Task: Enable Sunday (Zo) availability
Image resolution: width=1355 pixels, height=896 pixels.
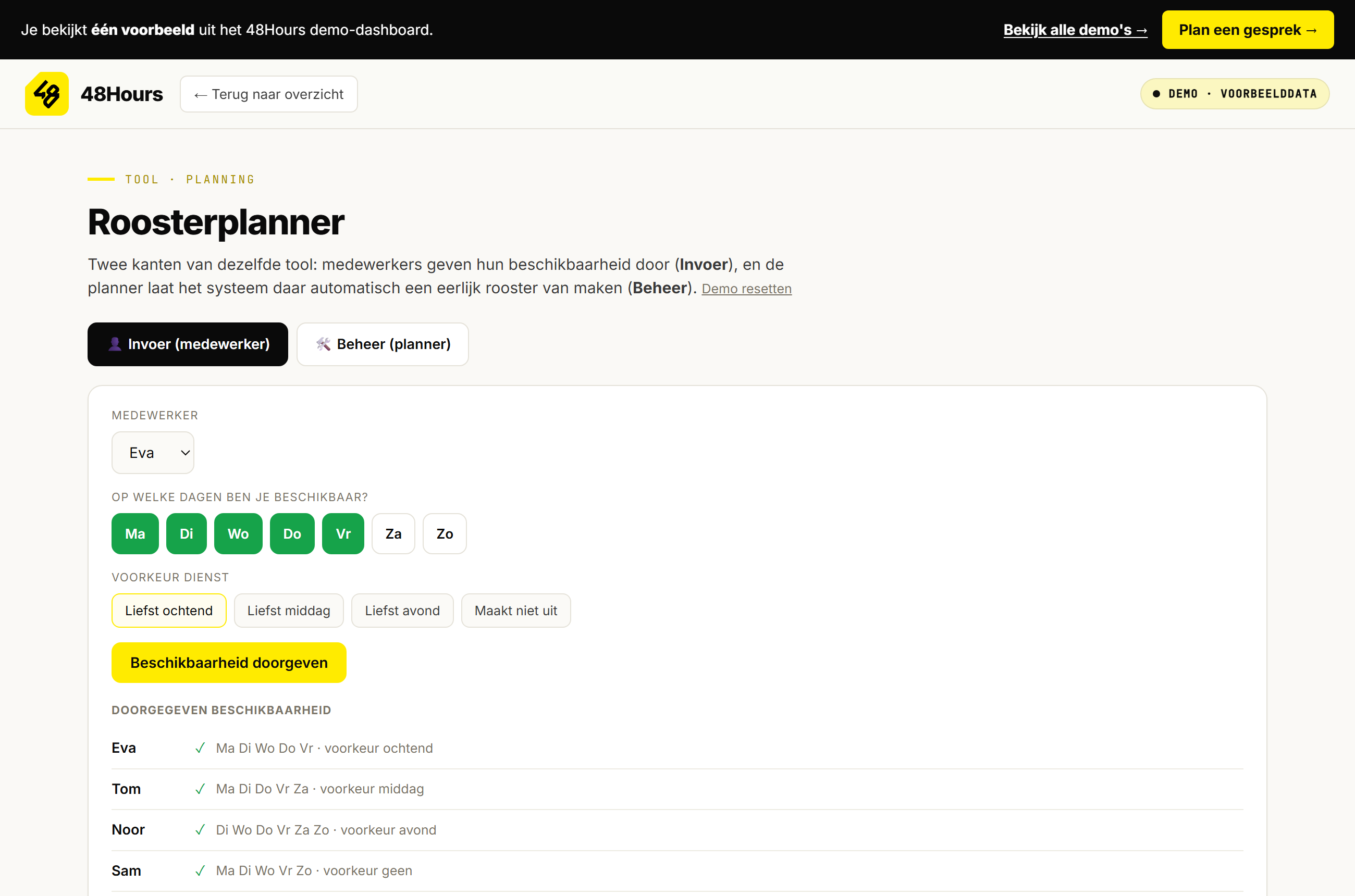Action: coord(445,534)
